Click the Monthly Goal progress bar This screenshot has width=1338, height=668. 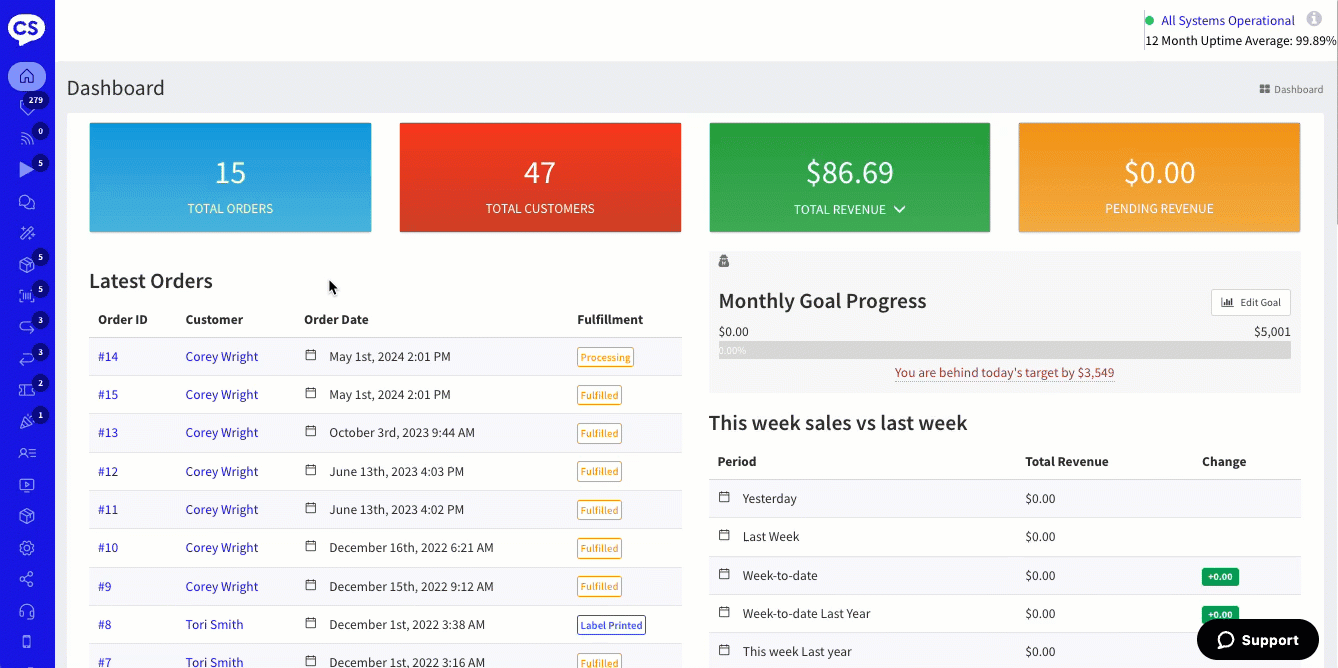pyautogui.click(x=1004, y=351)
